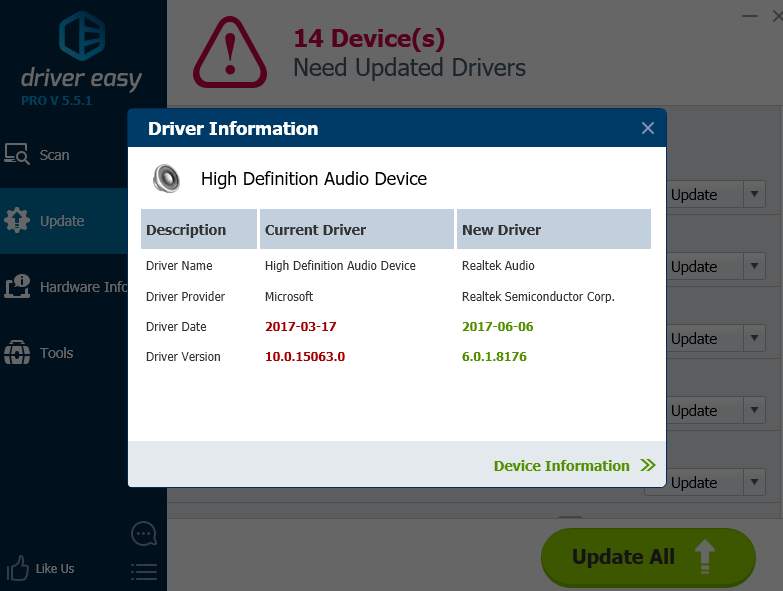Open the Scan section in sidebar

pyautogui.click(x=63, y=155)
